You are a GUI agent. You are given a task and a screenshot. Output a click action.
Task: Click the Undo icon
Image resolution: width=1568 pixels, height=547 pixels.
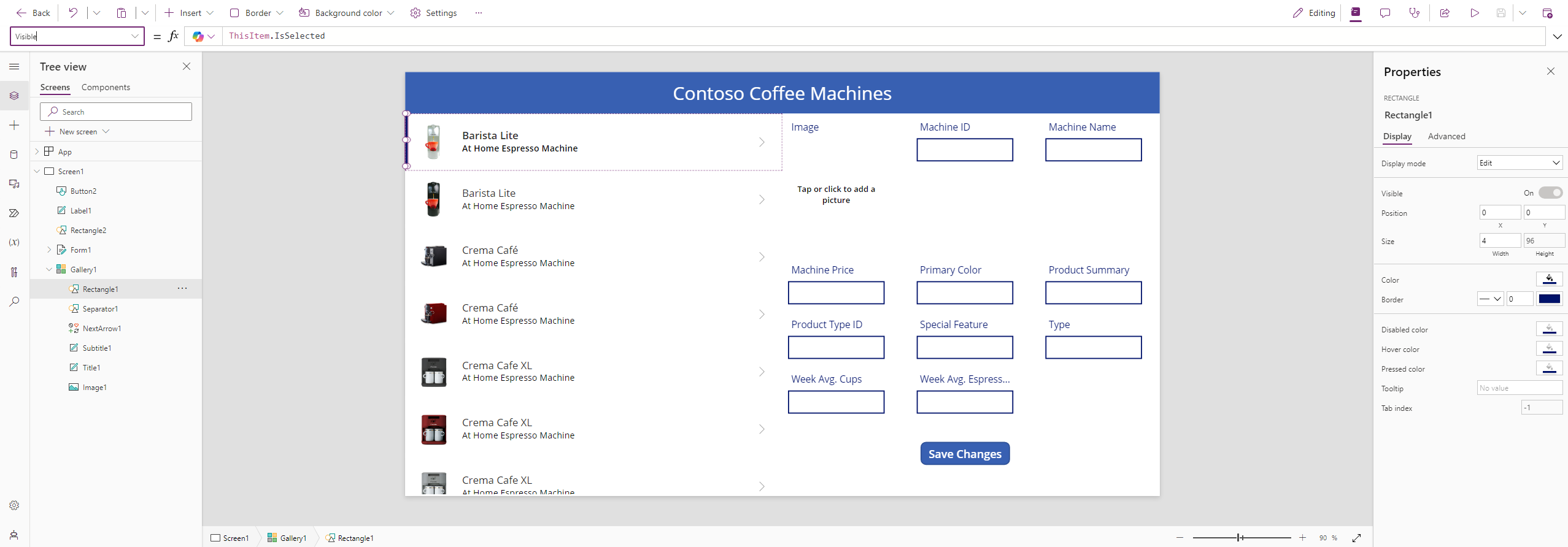click(x=73, y=13)
